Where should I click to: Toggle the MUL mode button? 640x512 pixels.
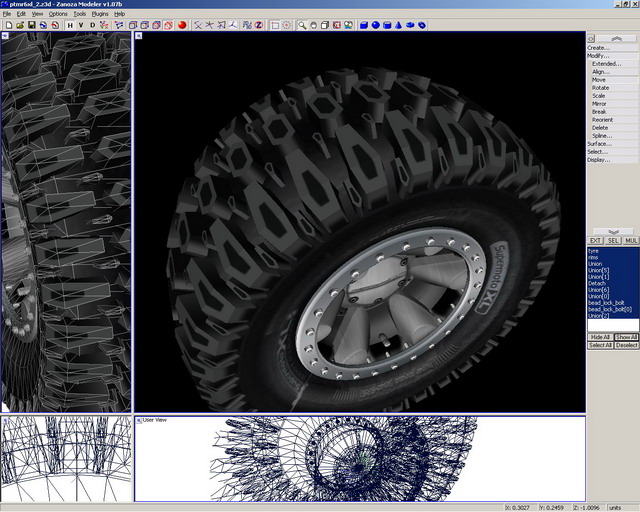click(630, 240)
